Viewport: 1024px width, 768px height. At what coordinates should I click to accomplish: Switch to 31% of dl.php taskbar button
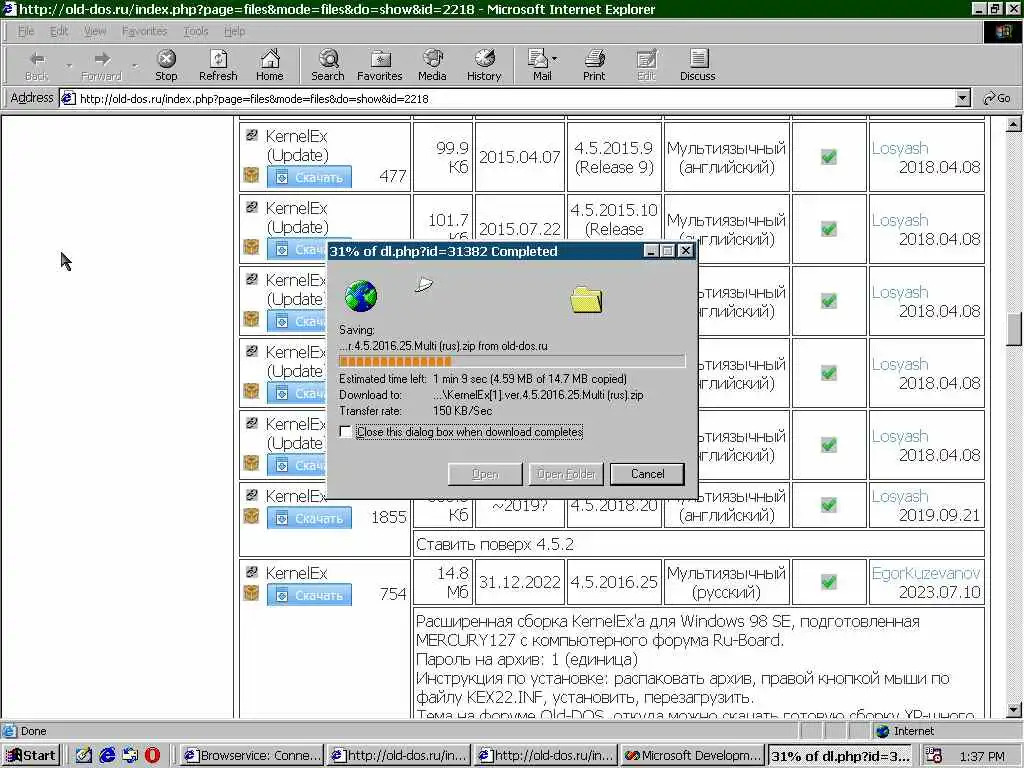840,756
